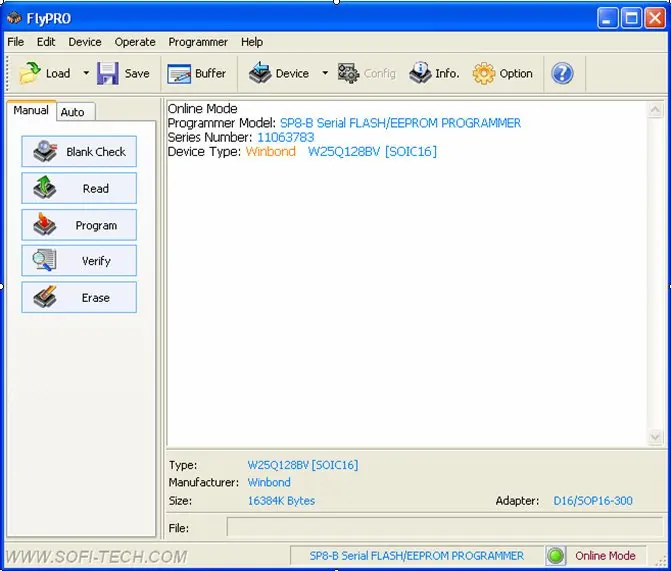Click the status bar SP8-B programmer text
This screenshot has width=671, height=571.
[416, 556]
